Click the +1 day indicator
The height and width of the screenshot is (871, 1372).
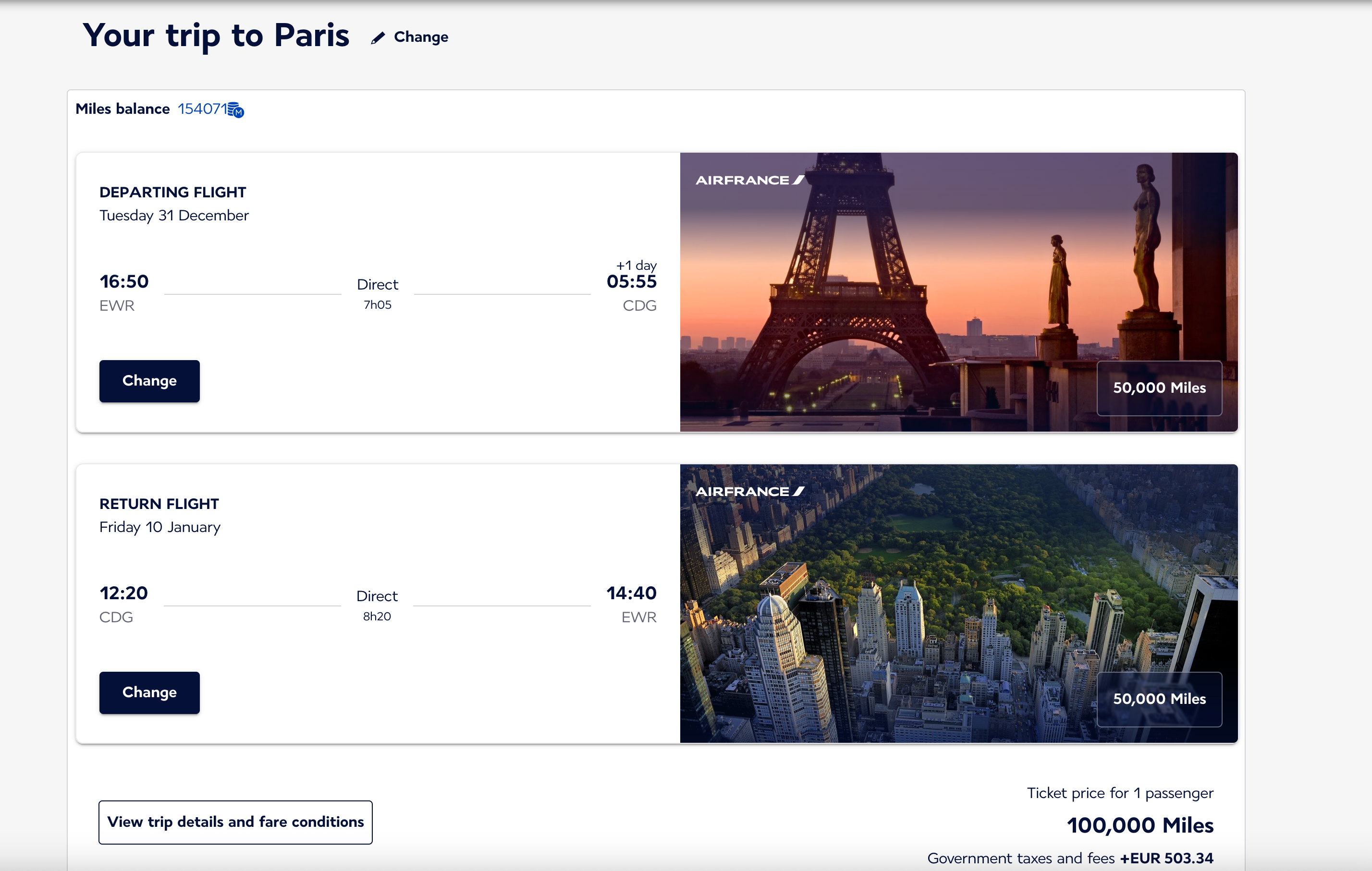click(x=637, y=265)
